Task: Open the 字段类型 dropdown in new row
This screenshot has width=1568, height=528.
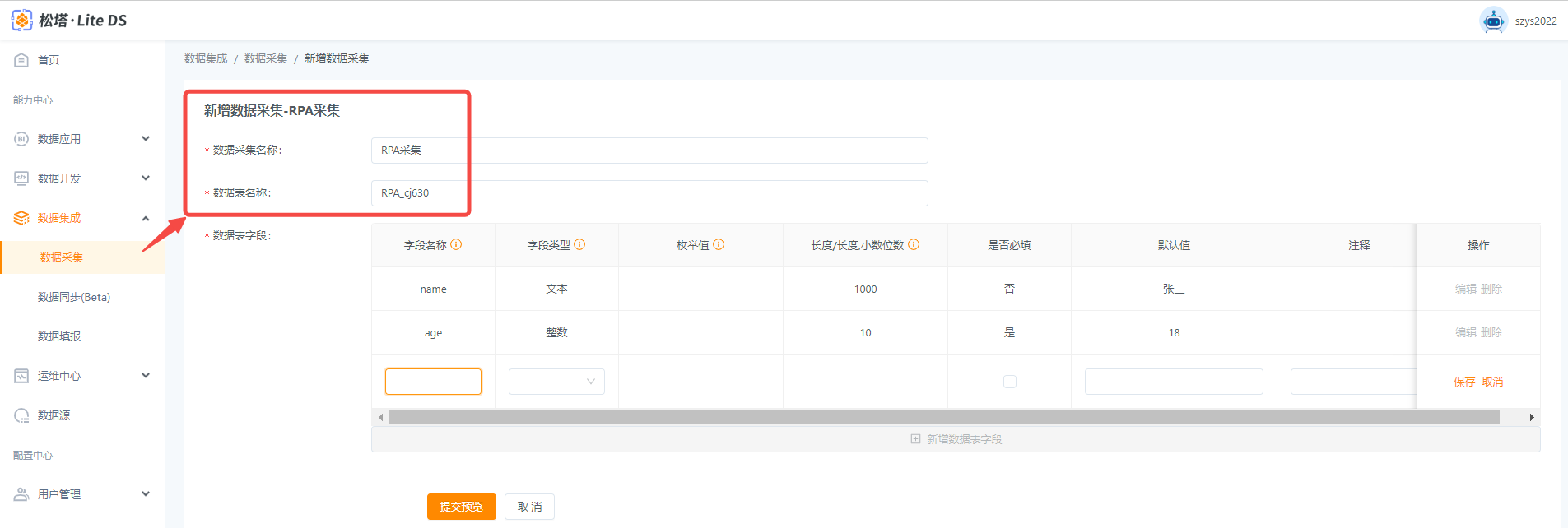Action: pyautogui.click(x=556, y=382)
